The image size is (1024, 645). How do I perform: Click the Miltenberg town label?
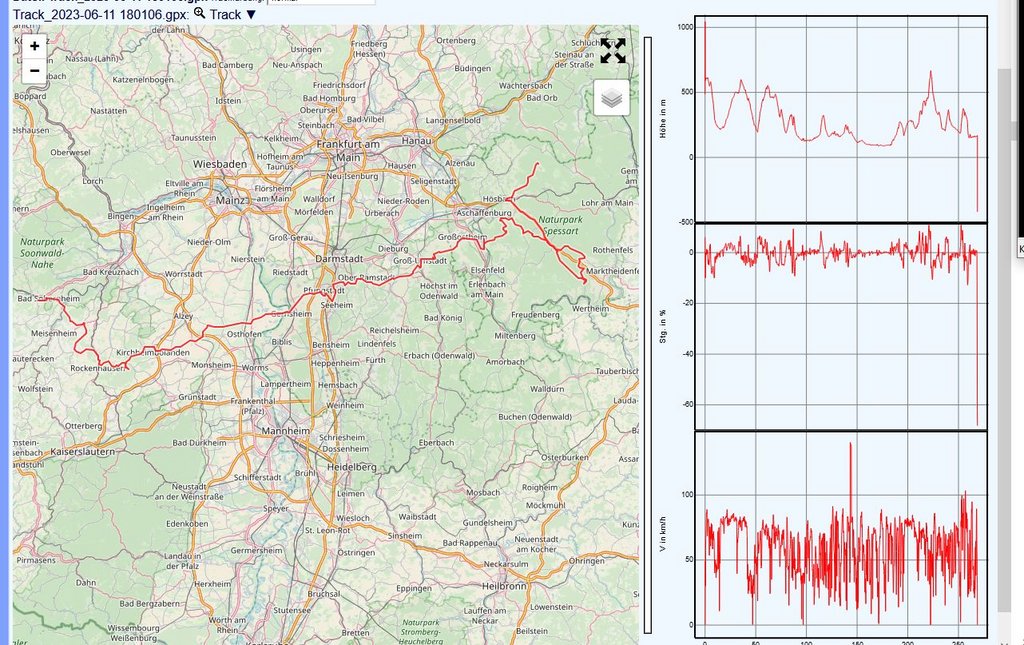[515, 336]
